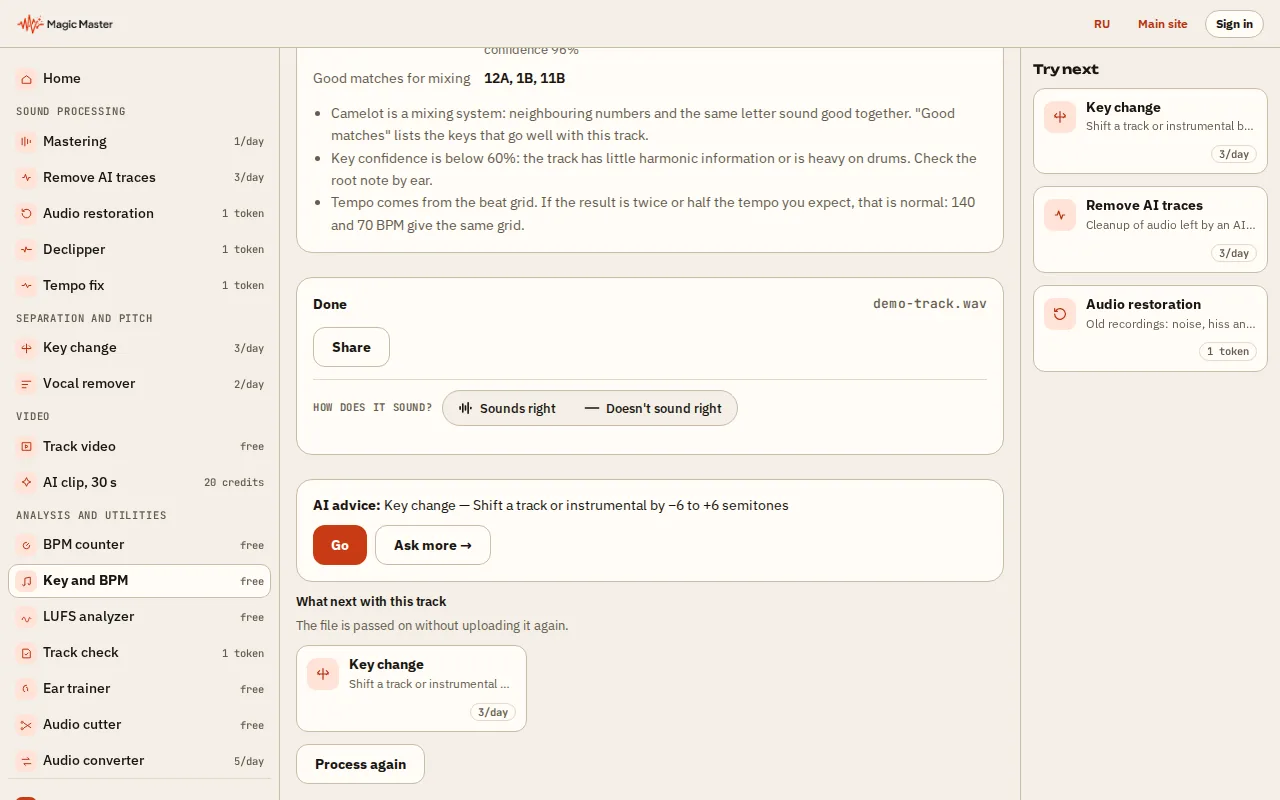Open the BPM counter menu item
The image size is (1280, 800).
point(140,545)
